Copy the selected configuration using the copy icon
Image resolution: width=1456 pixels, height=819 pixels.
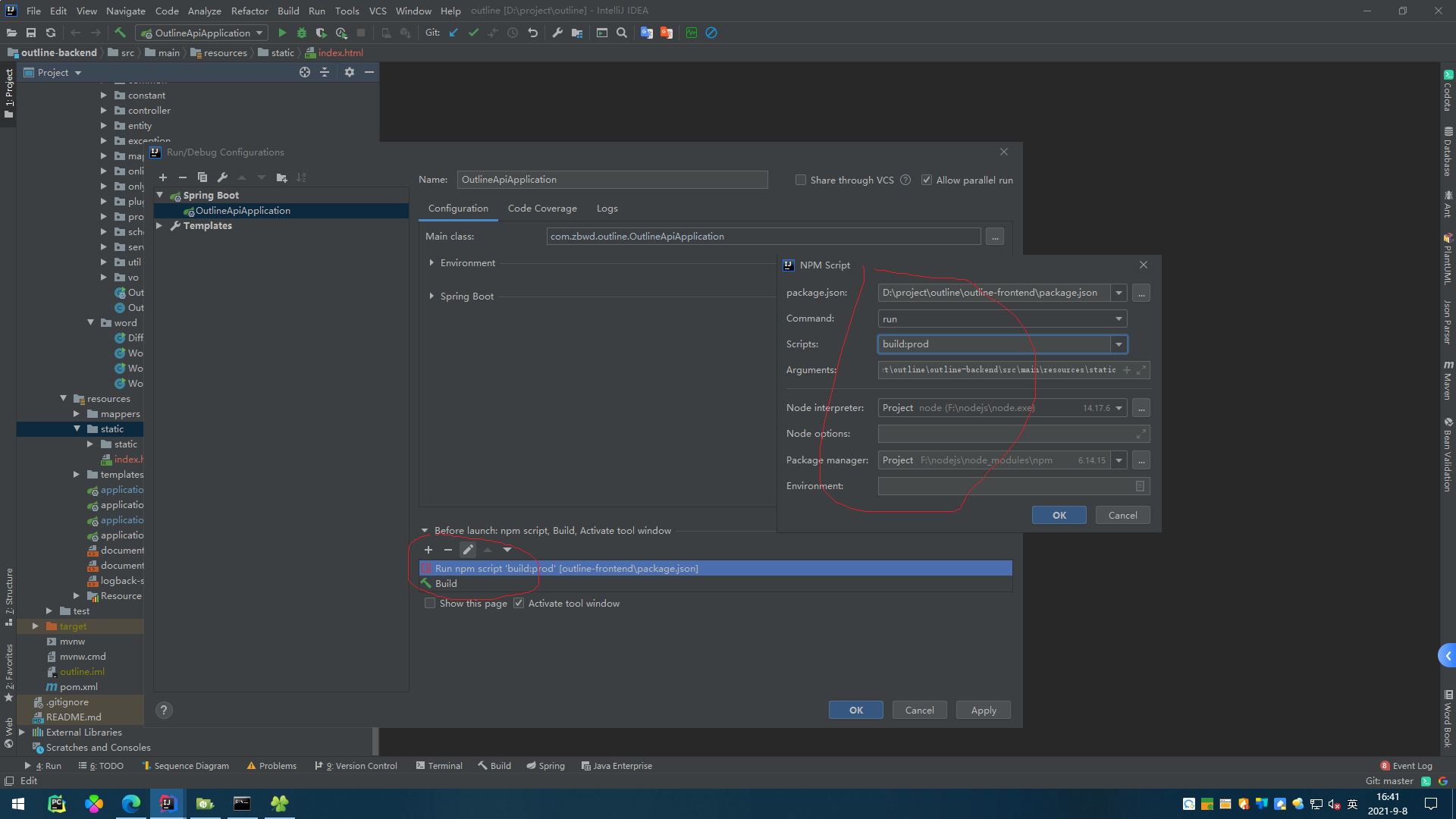pyautogui.click(x=202, y=177)
